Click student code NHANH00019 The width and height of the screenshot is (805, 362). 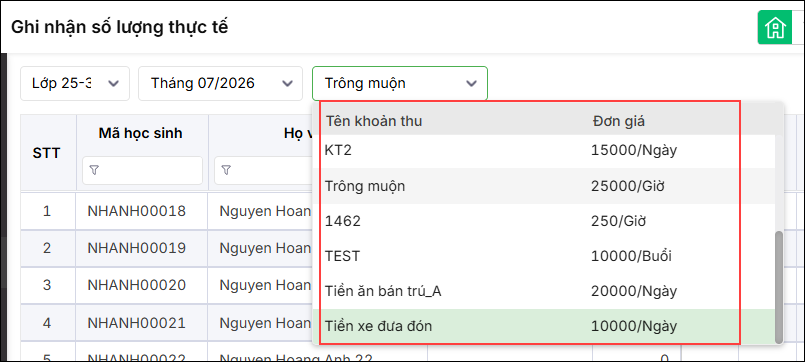pyautogui.click(x=137, y=249)
